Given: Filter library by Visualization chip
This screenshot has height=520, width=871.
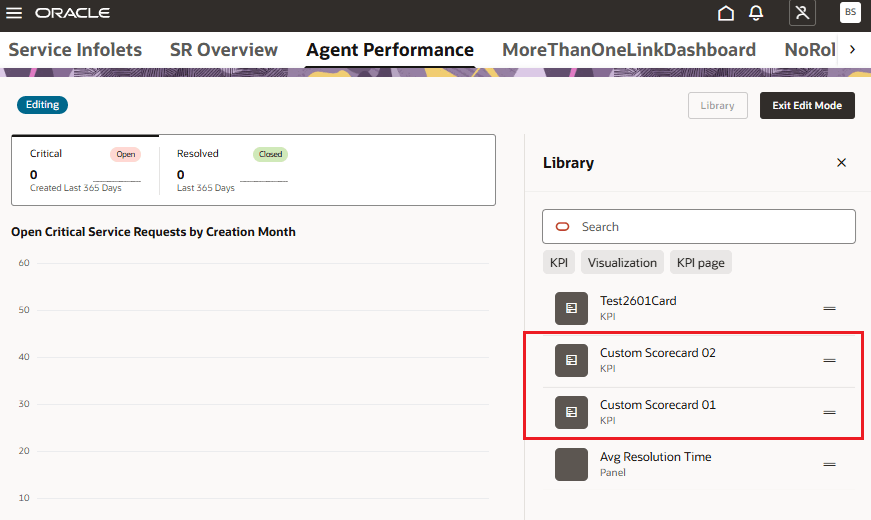Looking at the screenshot, I should pos(622,262).
